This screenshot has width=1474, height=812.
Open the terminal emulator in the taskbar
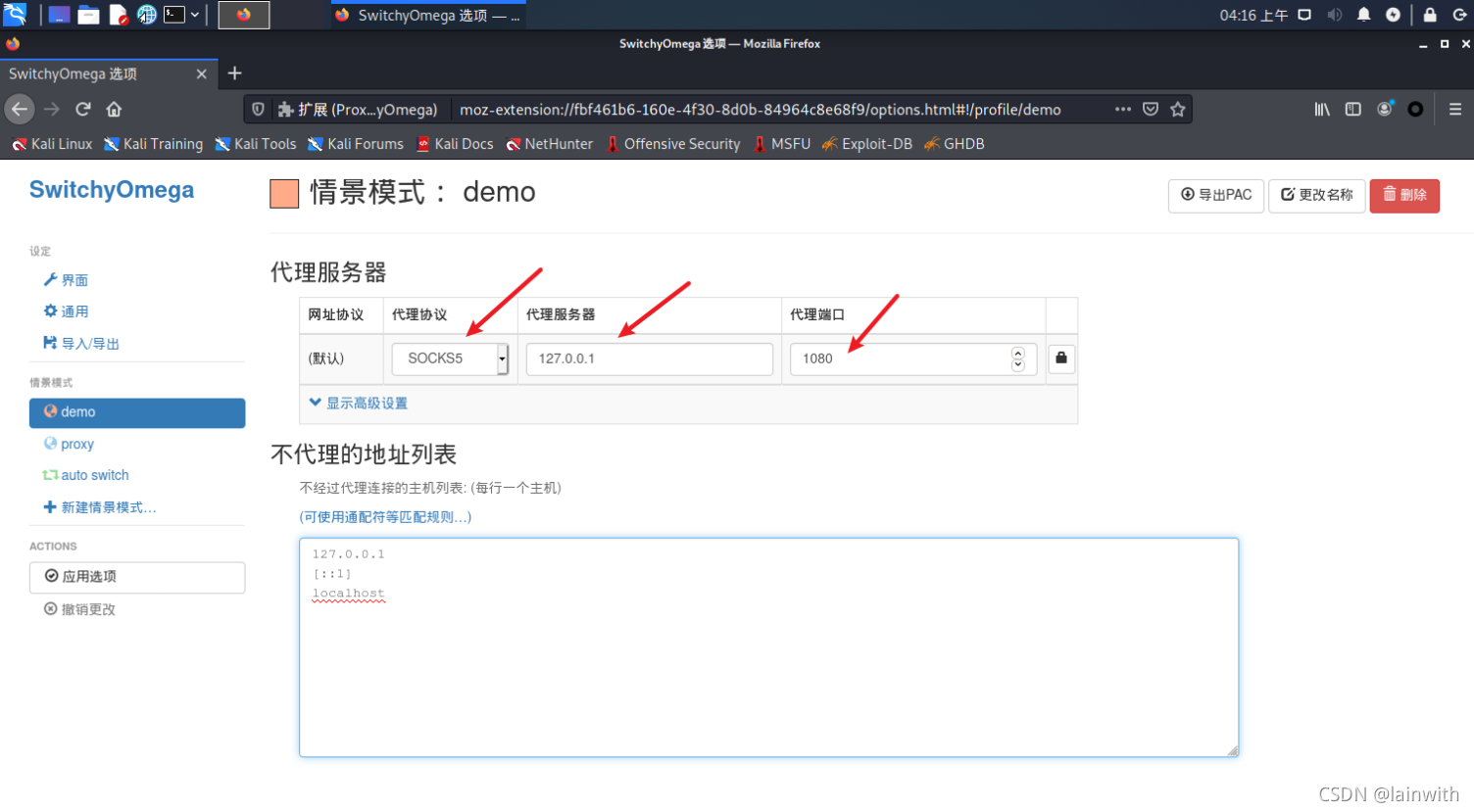coord(174,15)
